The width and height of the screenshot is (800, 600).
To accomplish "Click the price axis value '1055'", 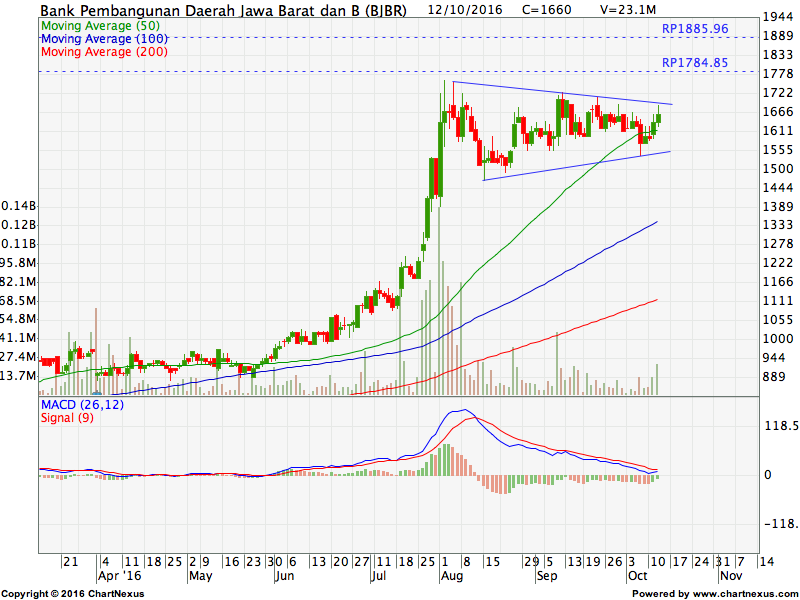I will (x=778, y=320).
